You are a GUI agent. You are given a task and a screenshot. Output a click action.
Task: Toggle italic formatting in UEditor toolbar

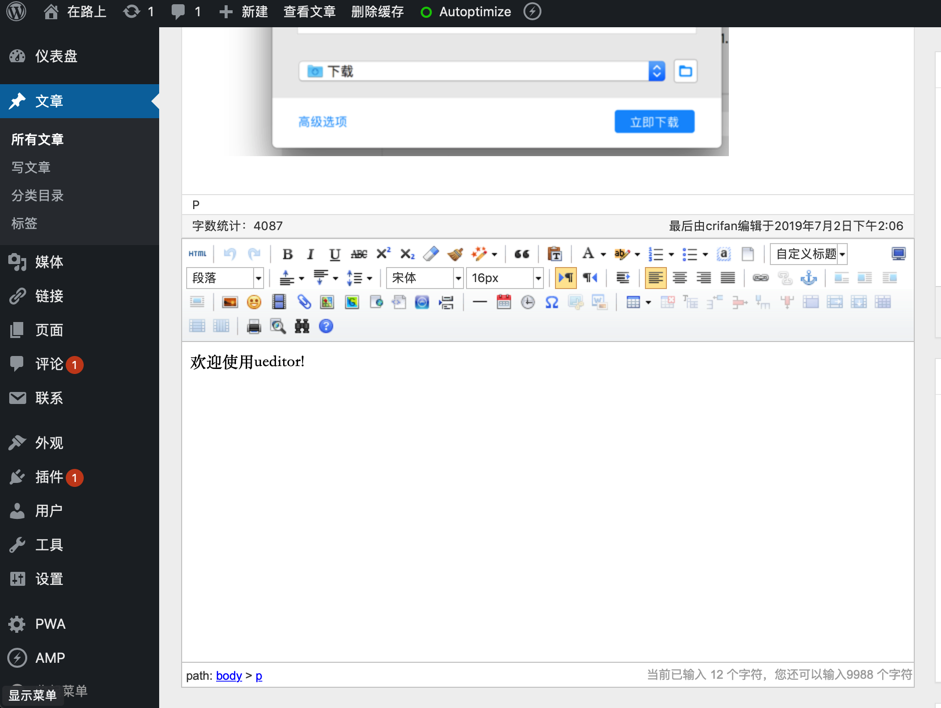coord(310,254)
